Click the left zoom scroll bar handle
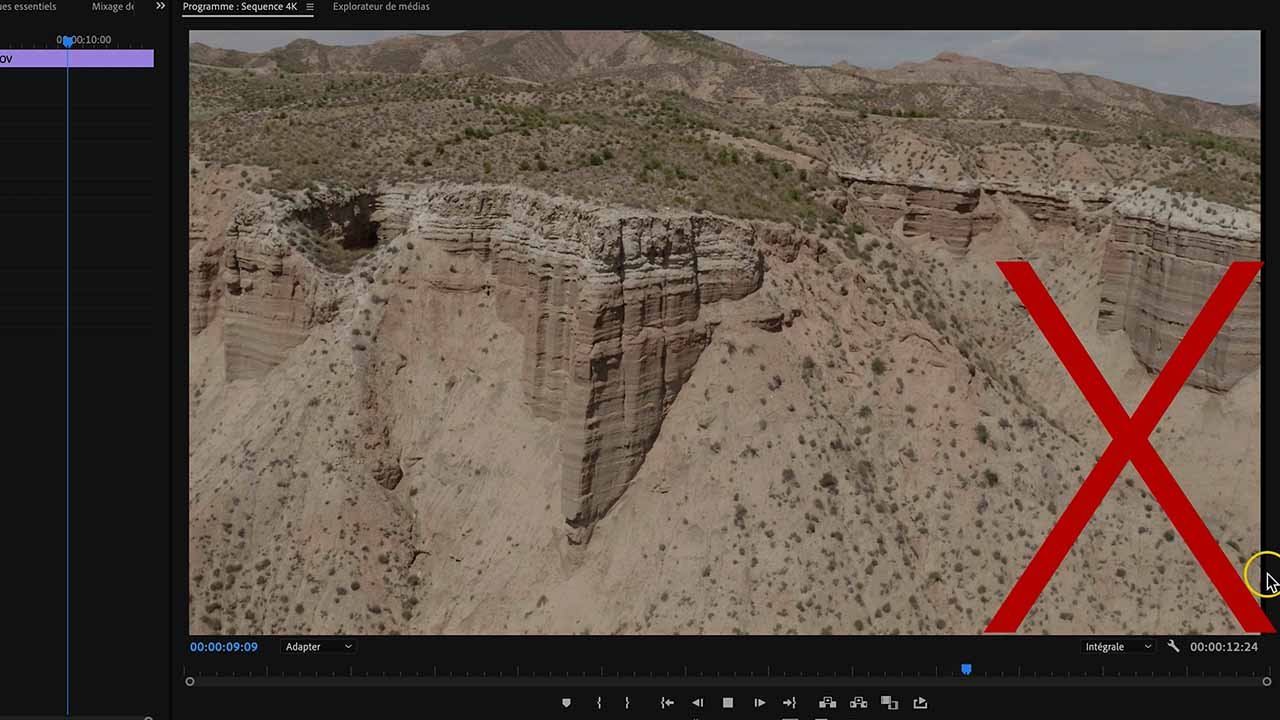Screen dimensions: 1280x720 tap(190, 682)
